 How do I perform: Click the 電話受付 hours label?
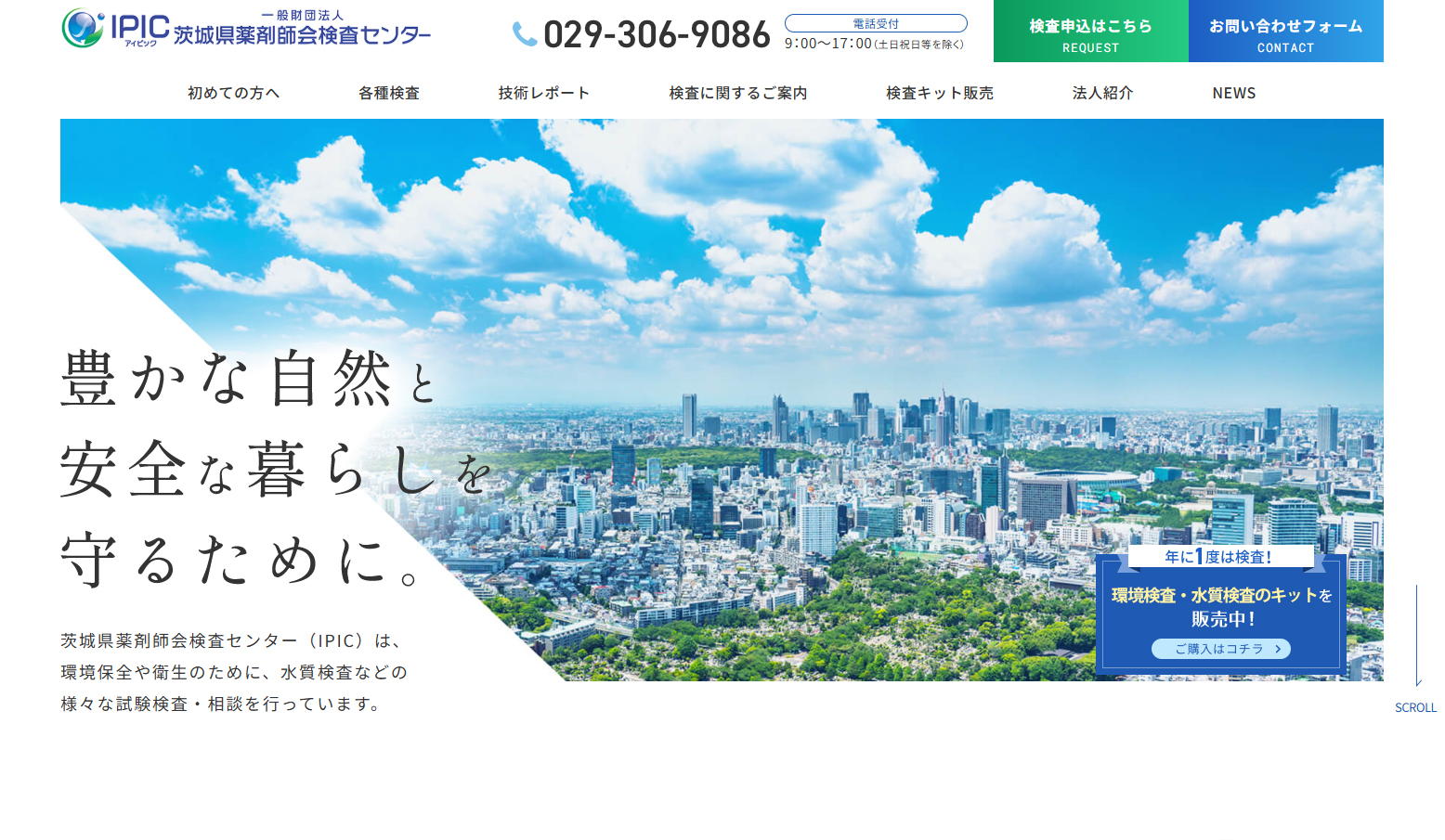[x=875, y=23]
